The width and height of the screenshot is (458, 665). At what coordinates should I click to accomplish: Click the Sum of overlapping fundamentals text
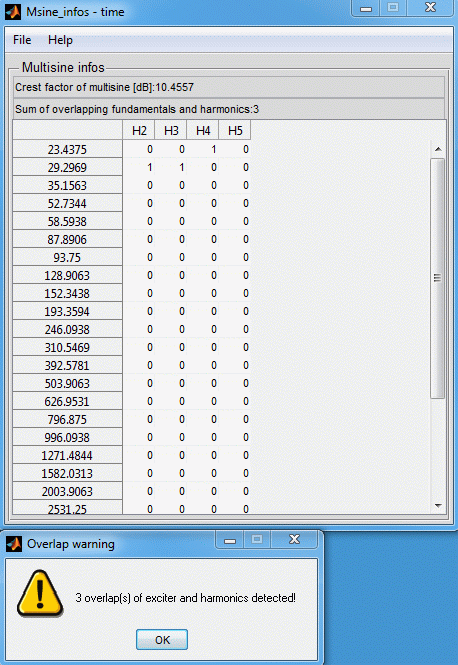click(x=137, y=109)
